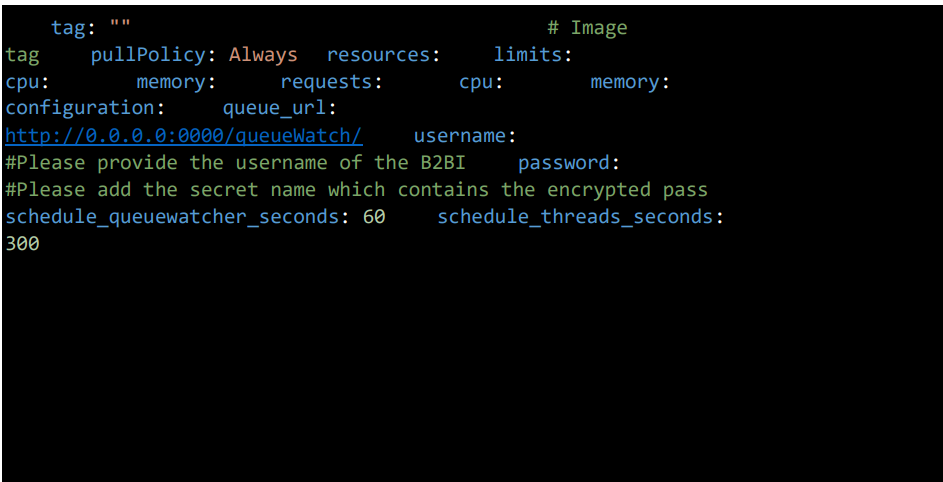Click the password key
Screen dimensions: 943x482
[x=564, y=163]
